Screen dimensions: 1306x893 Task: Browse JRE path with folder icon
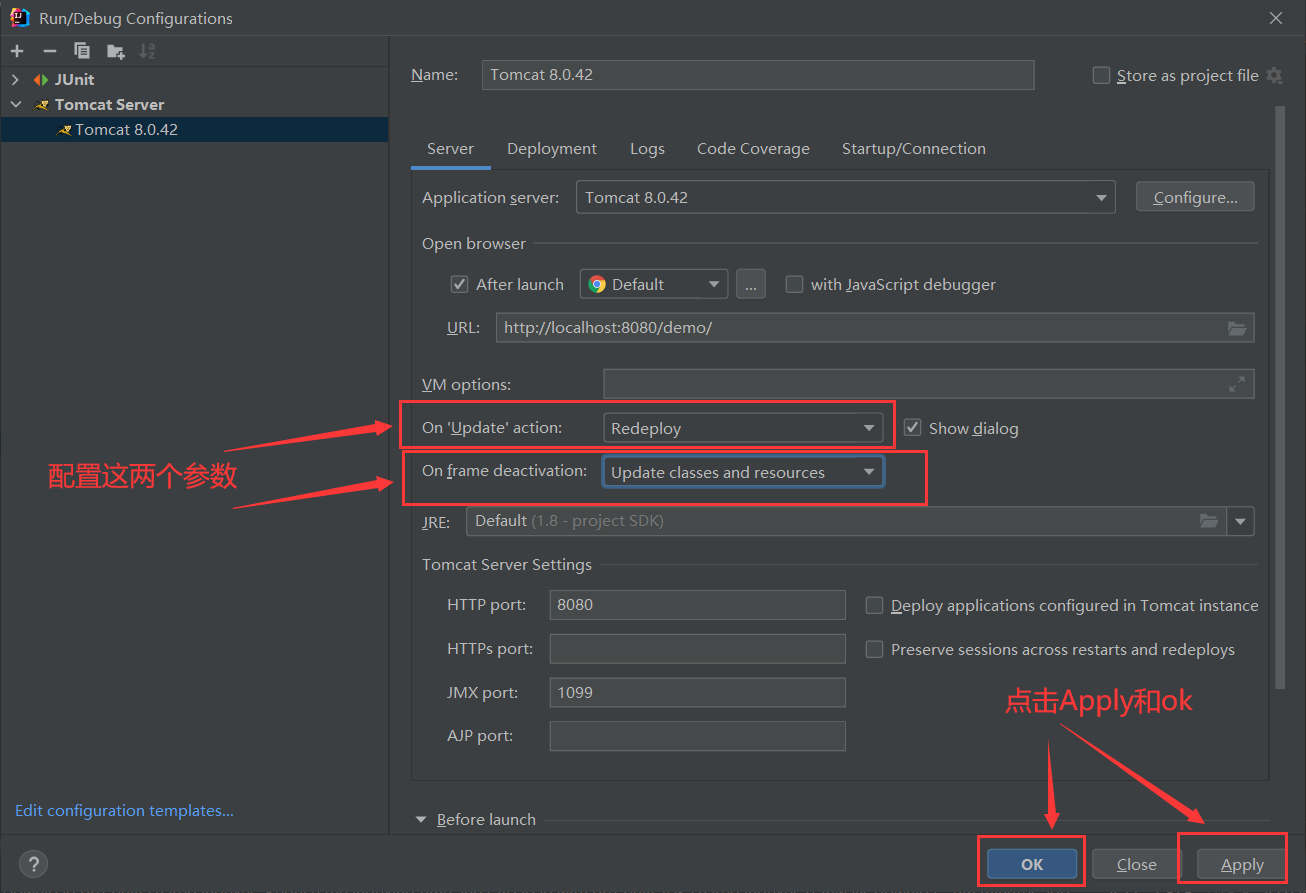(x=1209, y=521)
